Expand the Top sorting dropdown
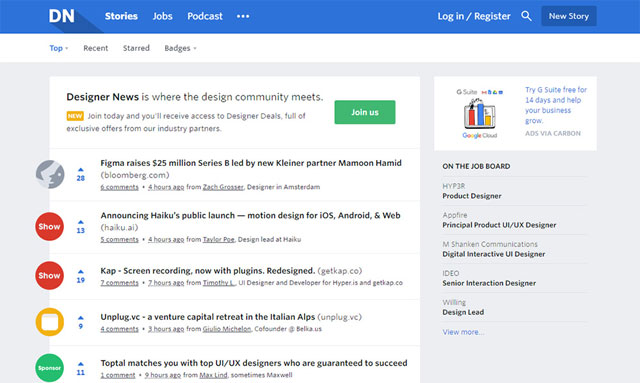Image resolution: width=640 pixels, height=383 pixels. (x=59, y=48)
